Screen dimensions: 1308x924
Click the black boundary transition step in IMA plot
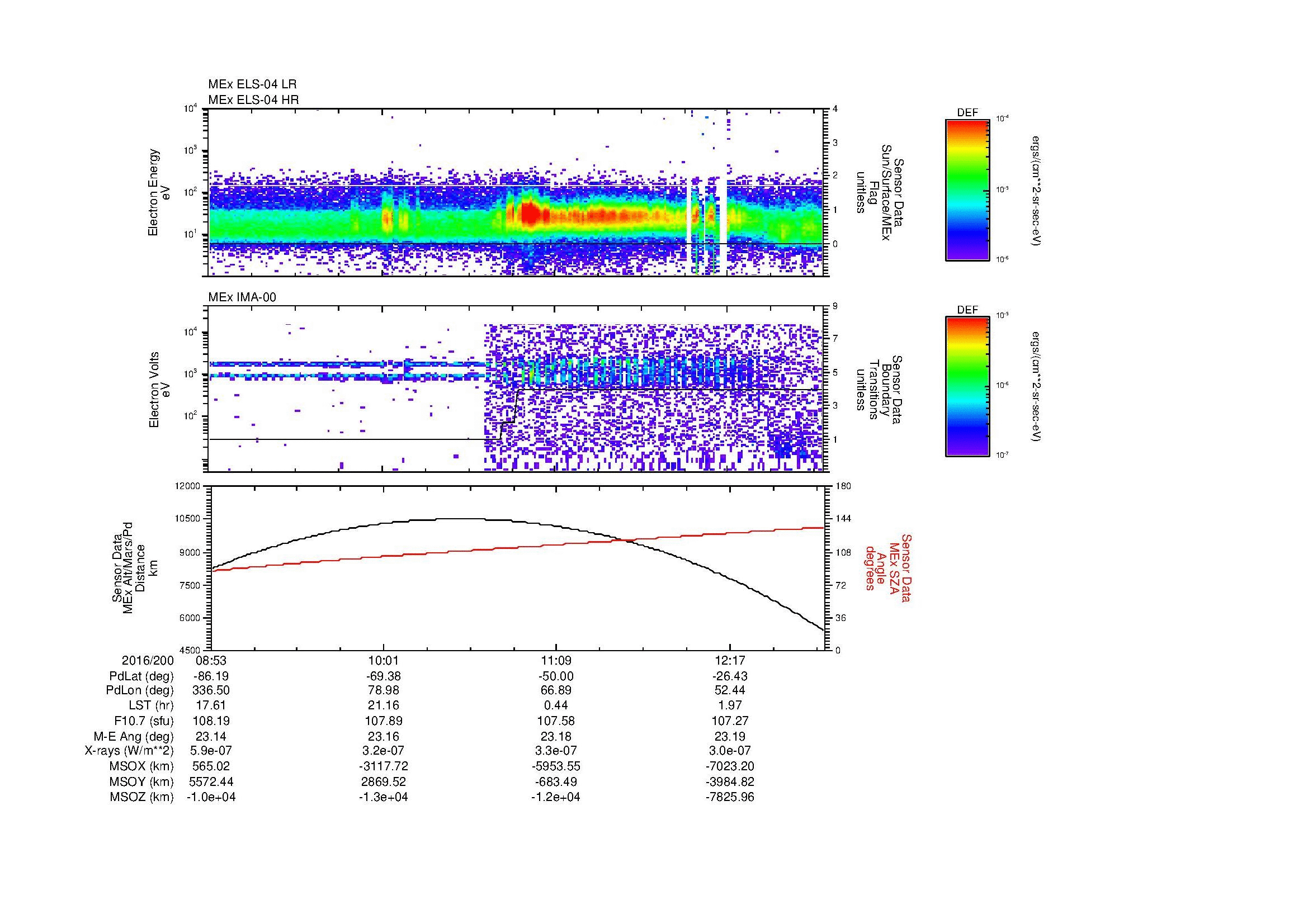(x=508, y=414)
